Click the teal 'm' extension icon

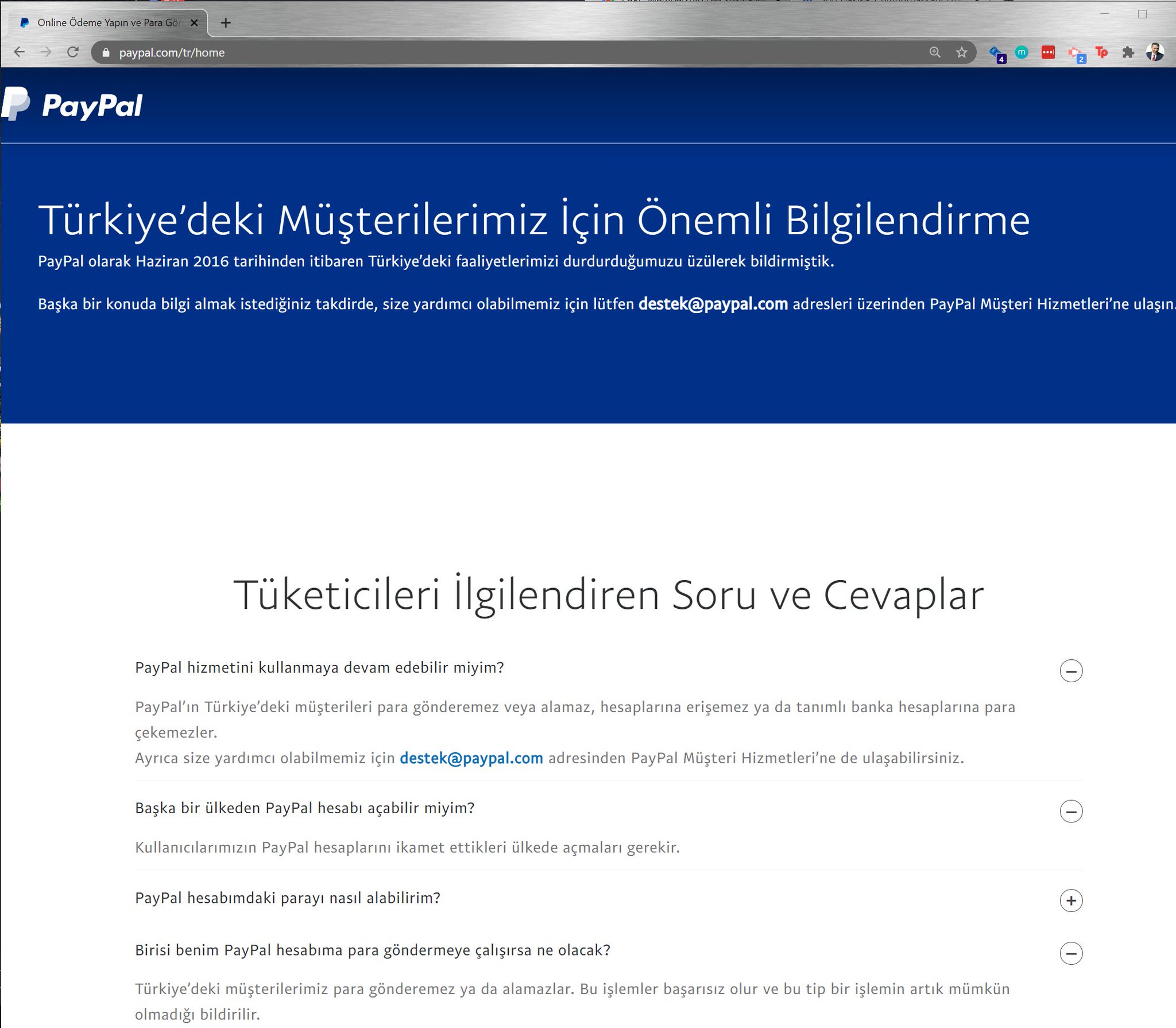pos(1022,53)
